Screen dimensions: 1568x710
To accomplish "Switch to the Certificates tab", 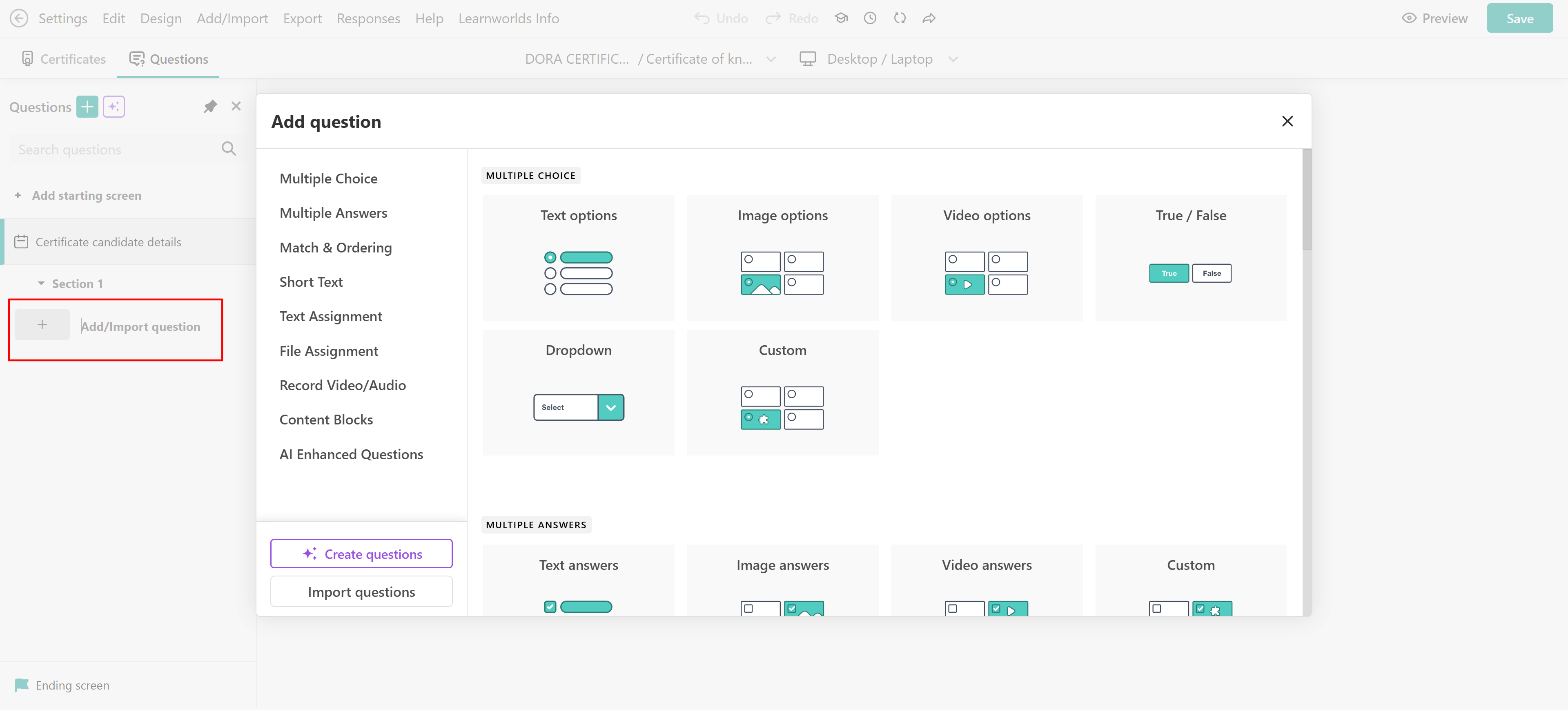I will tap(63, 59).
